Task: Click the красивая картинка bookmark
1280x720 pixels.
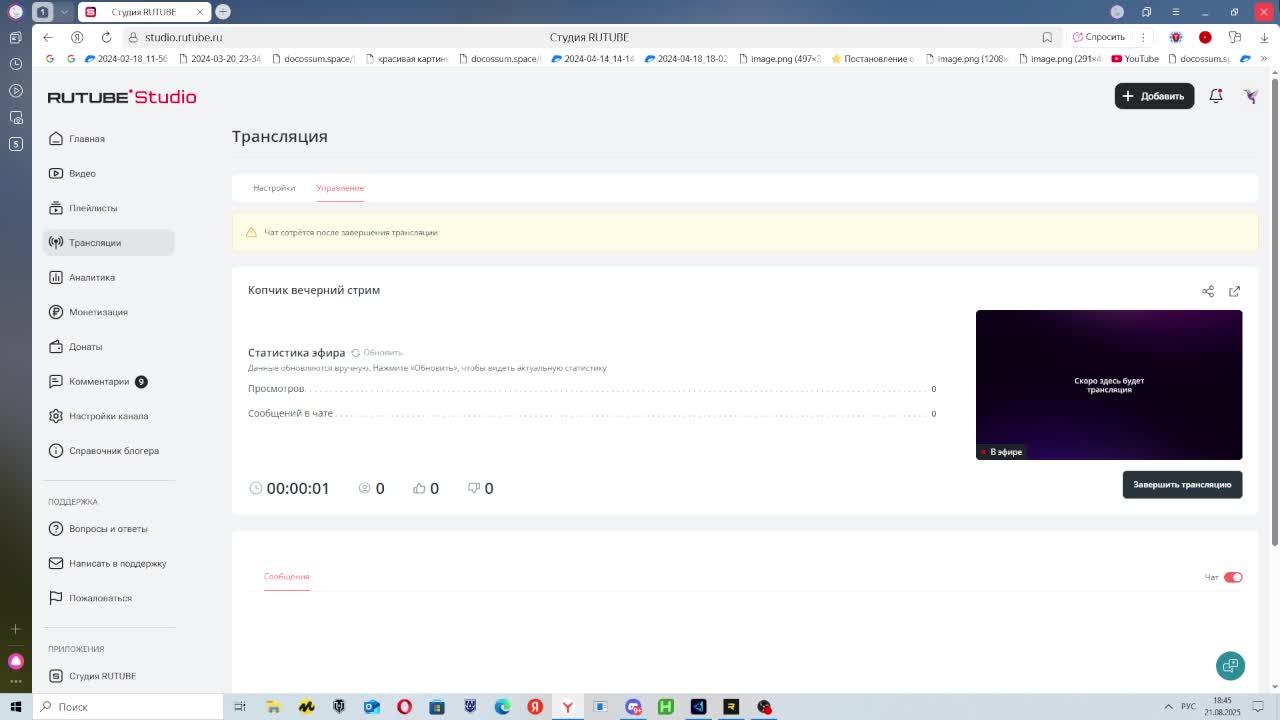Action: tap(406, 59)
